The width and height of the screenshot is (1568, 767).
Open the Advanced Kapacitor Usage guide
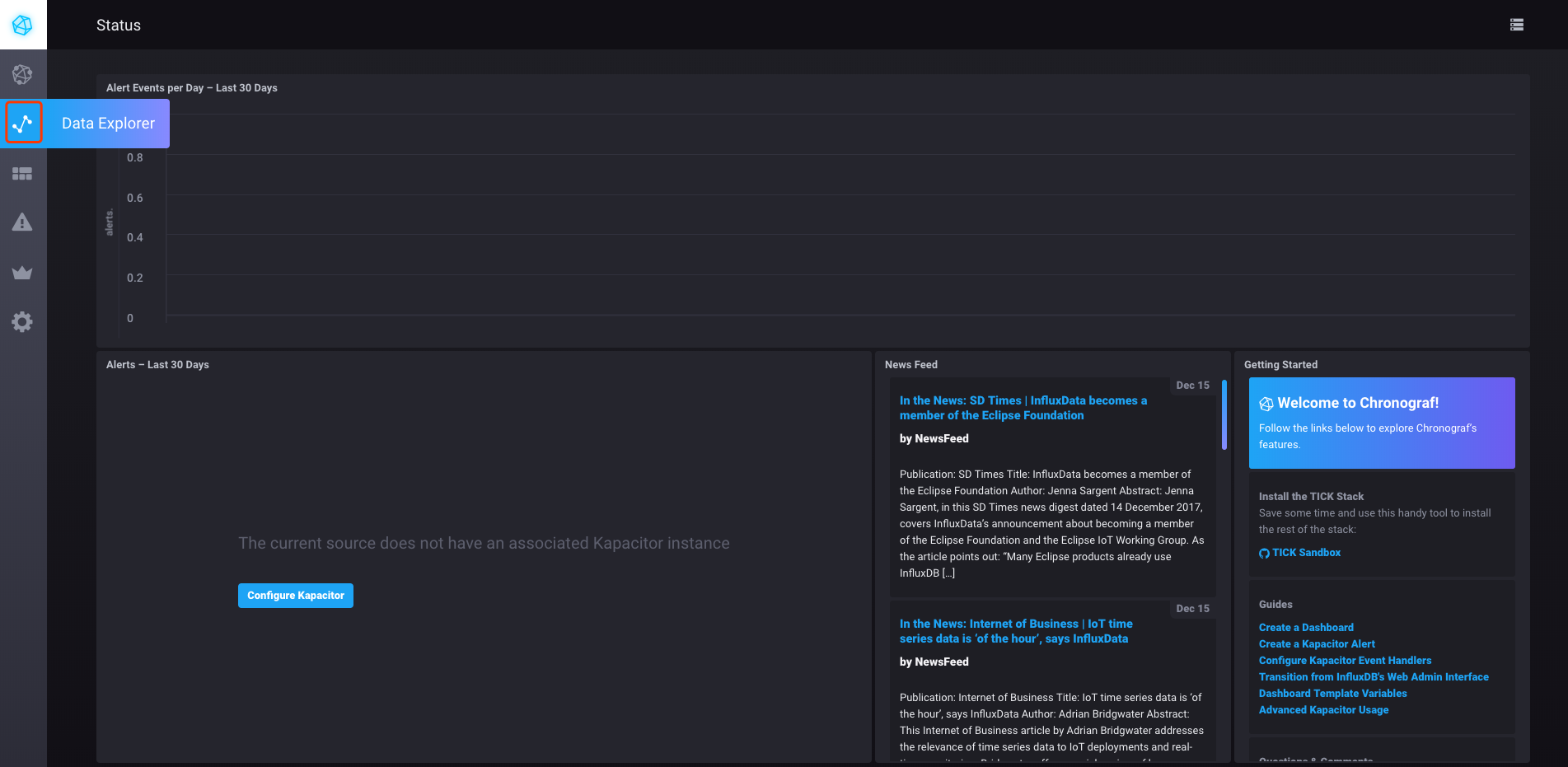1323,710
